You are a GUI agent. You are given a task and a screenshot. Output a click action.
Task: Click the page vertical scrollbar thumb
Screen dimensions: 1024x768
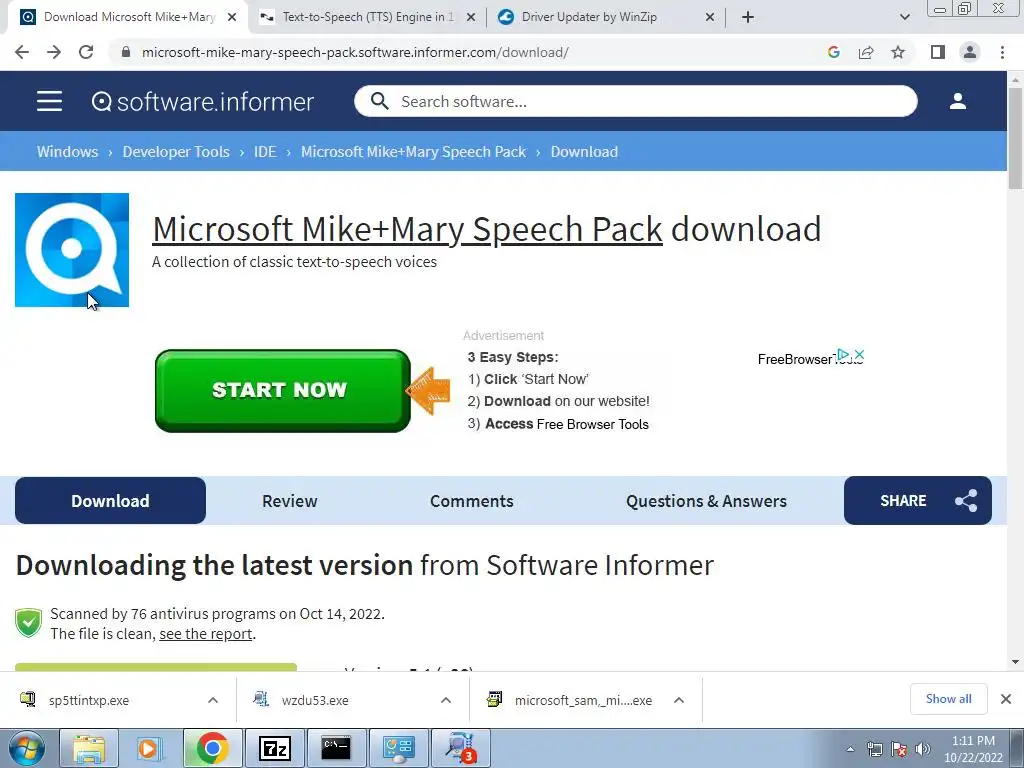(1015, 138)
